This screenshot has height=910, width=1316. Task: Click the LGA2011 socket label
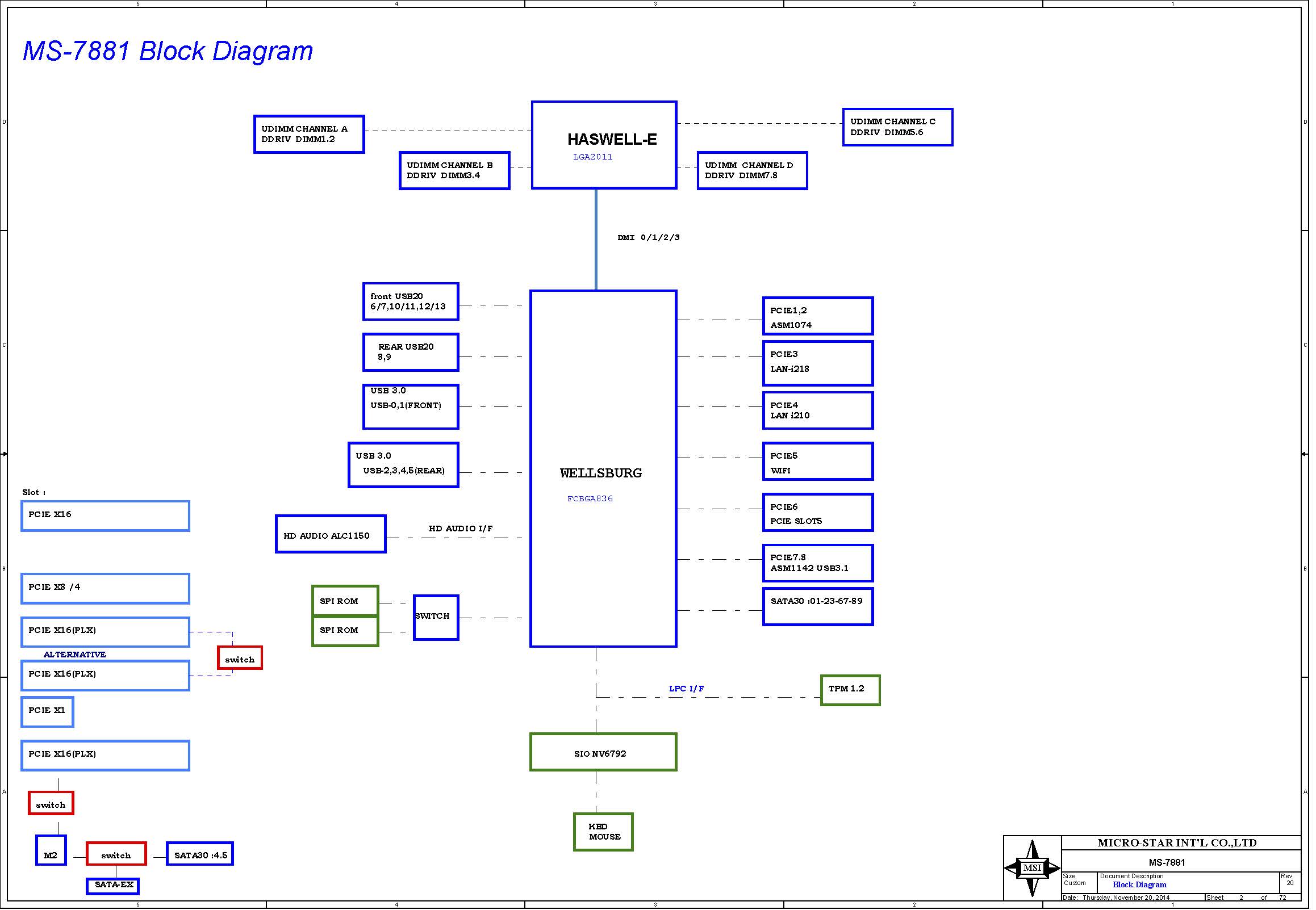click(593, 157)
